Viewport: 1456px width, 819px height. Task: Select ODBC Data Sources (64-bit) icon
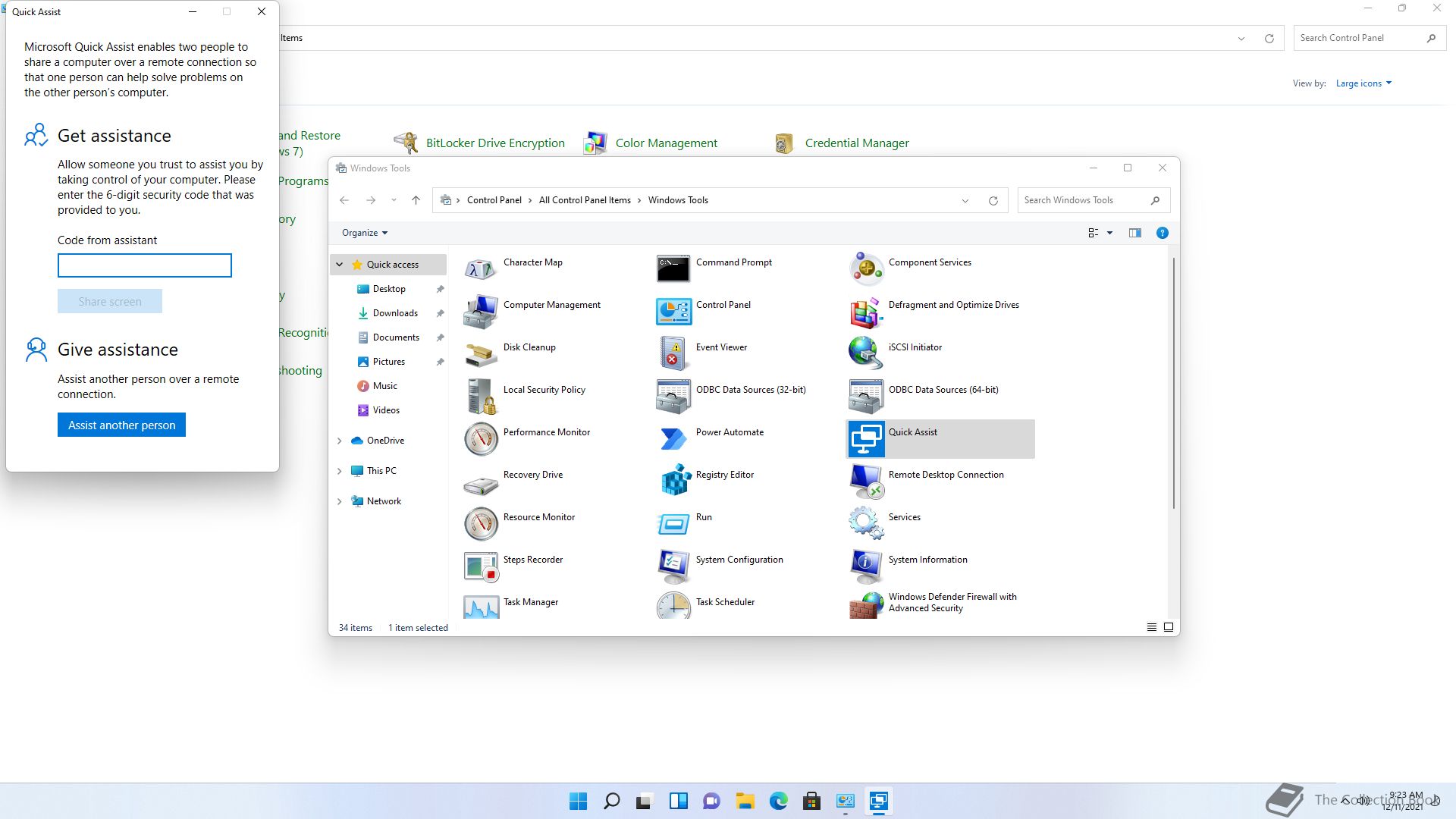pos(866,396)
